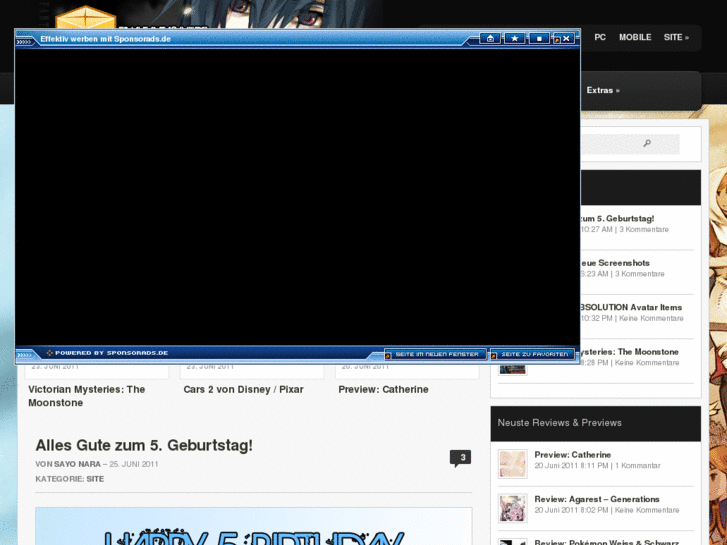
Task: Click the square stop icon in the popup header
Action: pyautogui.click(x=539, y=38)
